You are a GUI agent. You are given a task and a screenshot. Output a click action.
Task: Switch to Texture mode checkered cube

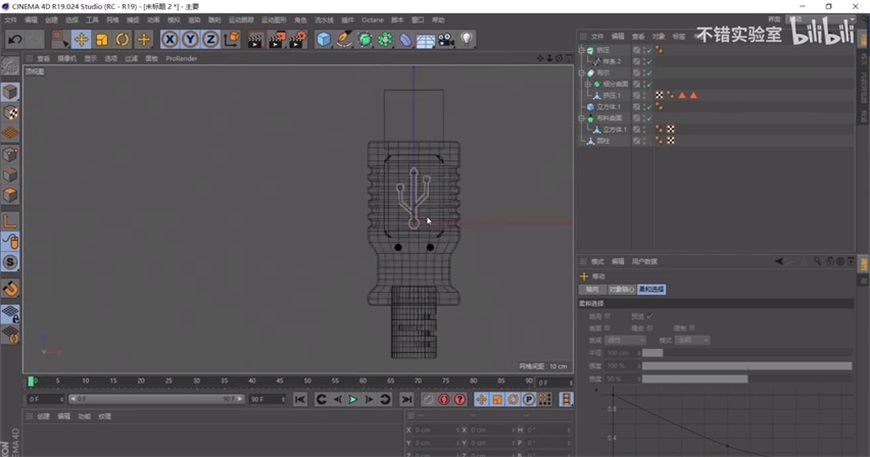click(10, 113)
